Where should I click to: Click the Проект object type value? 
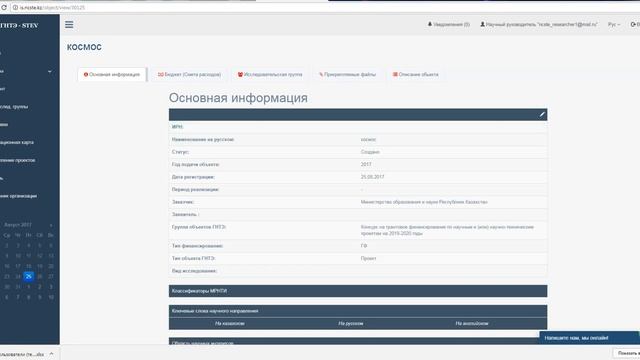(368, 258)
